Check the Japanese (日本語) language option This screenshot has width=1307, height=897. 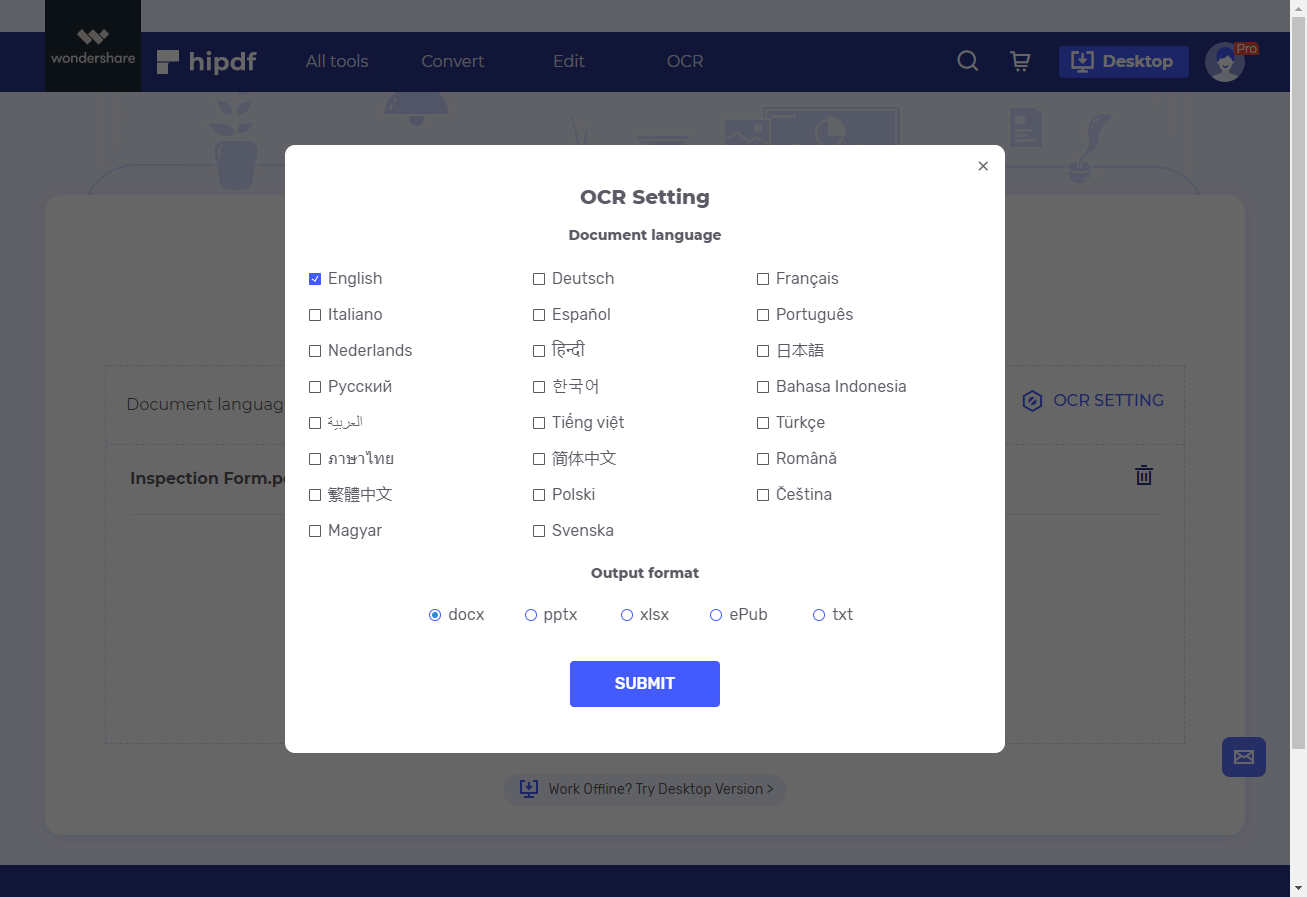(x=763, y=350)
